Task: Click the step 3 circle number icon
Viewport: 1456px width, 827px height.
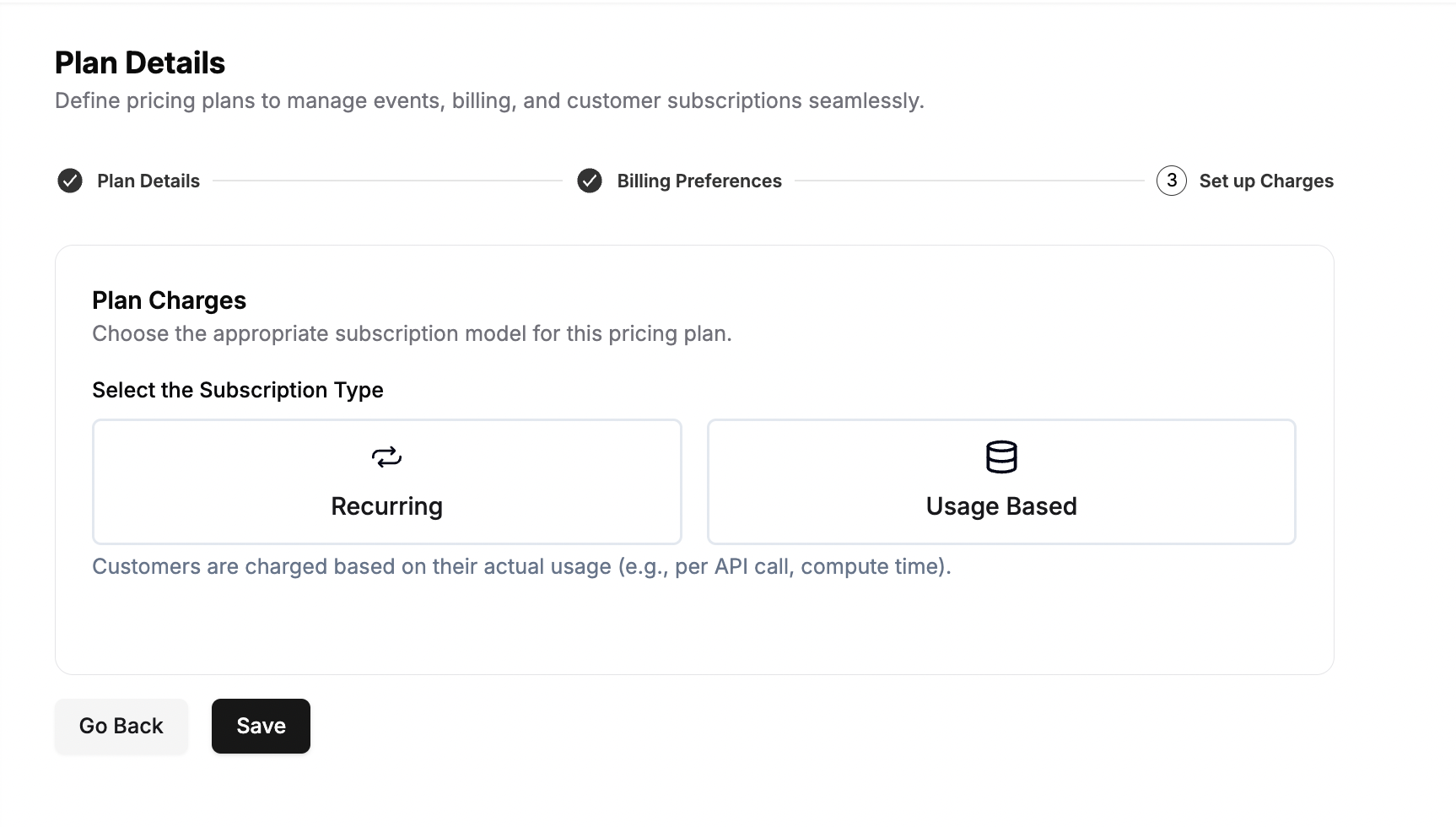Action: pos(1172,181)
